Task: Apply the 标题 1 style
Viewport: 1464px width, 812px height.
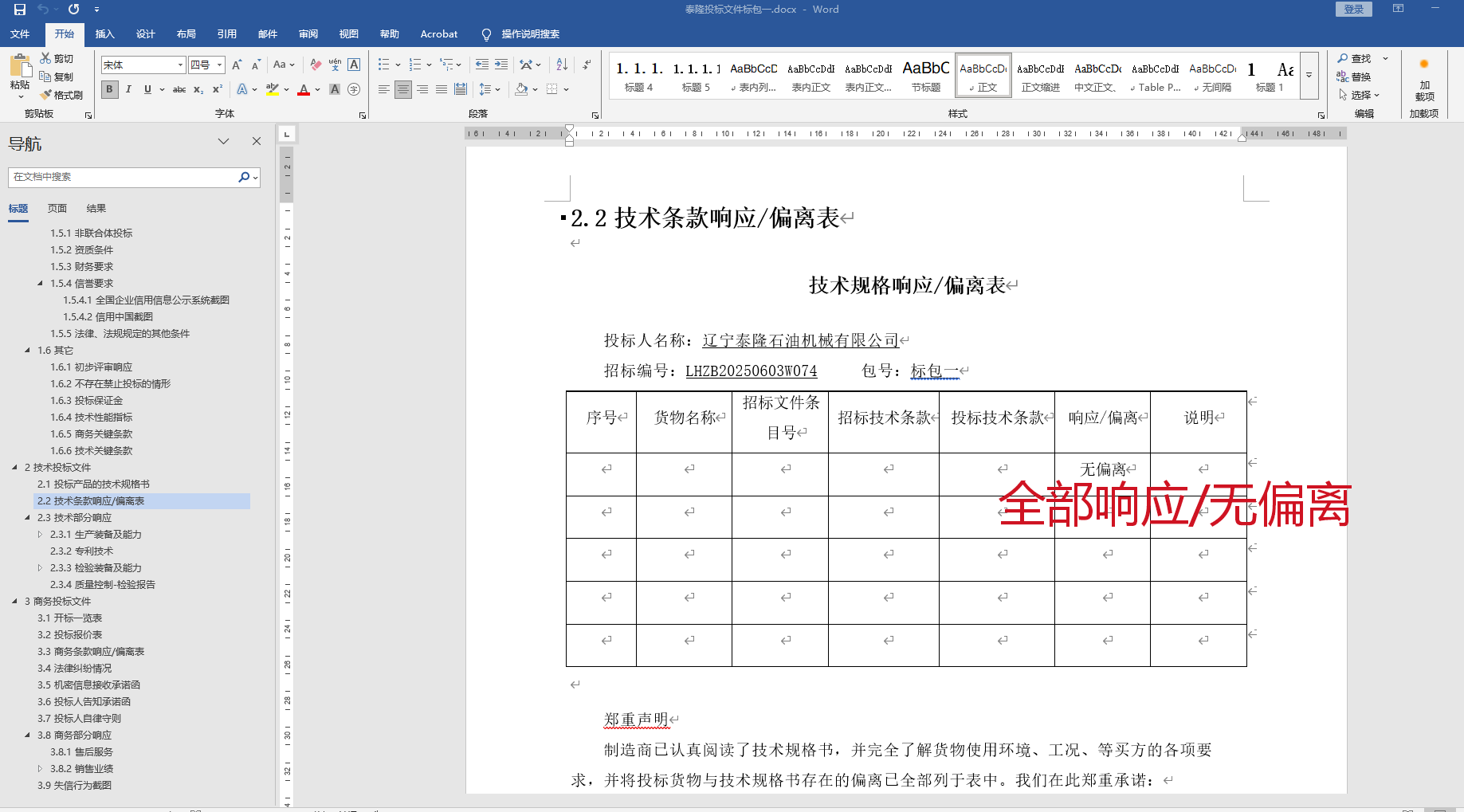Action: coord(1270,76)
